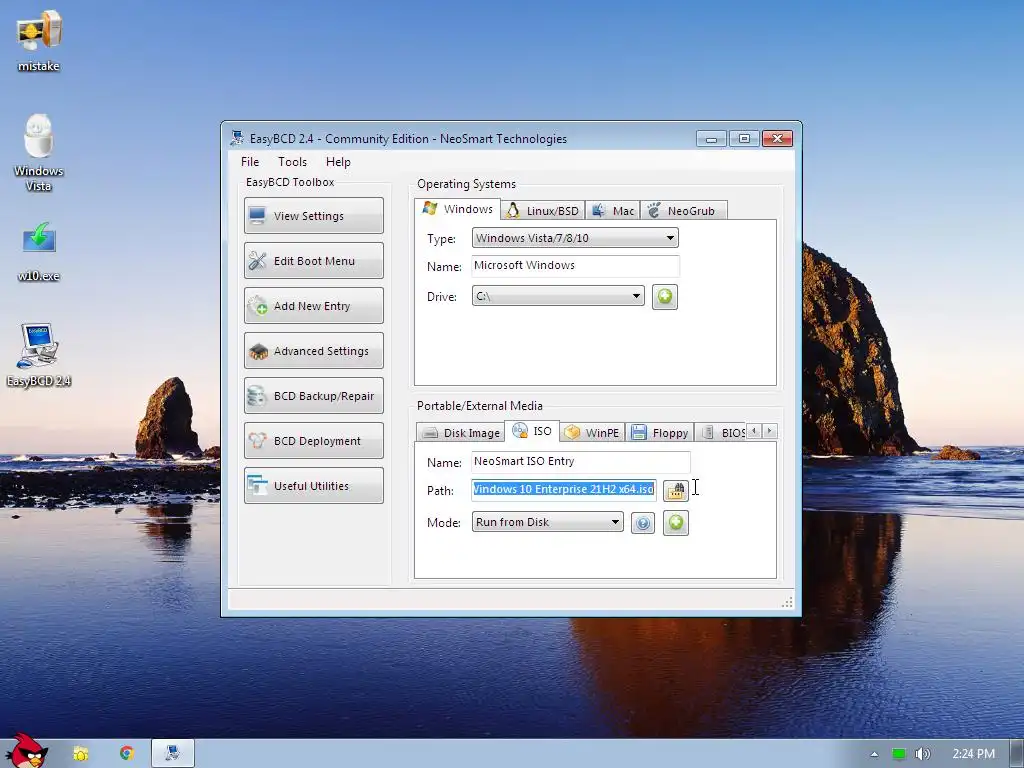Open the Tools menu
The image size is (1024, 768).
(292, 162)
